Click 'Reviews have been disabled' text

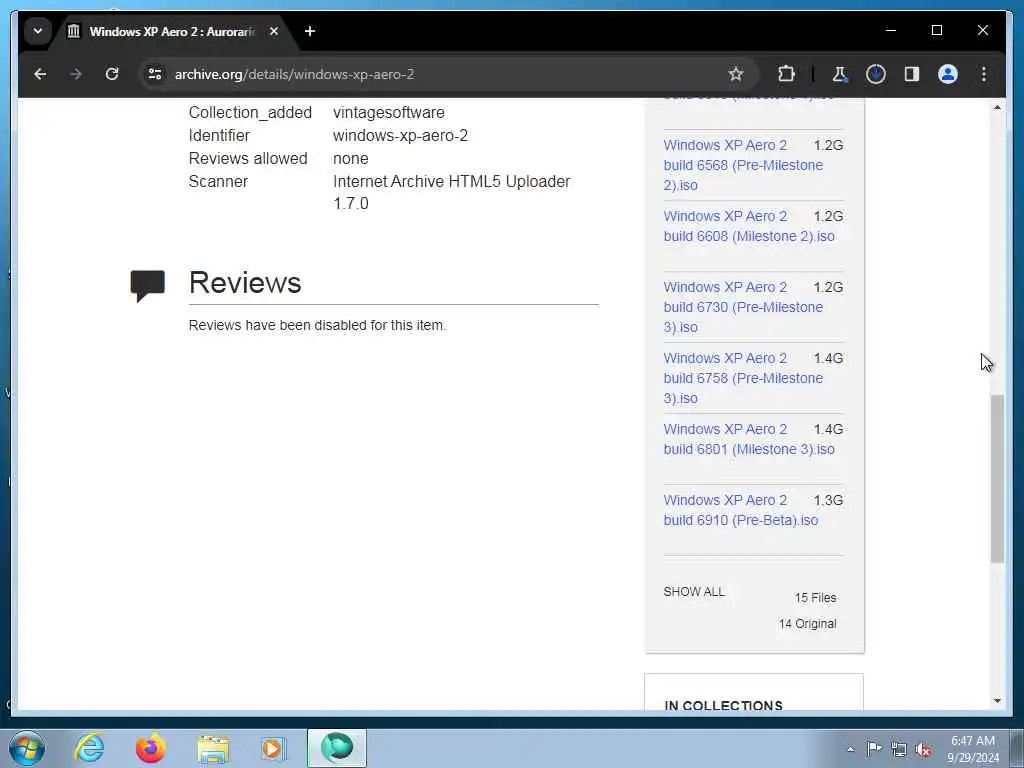click(x=317, y=325)
